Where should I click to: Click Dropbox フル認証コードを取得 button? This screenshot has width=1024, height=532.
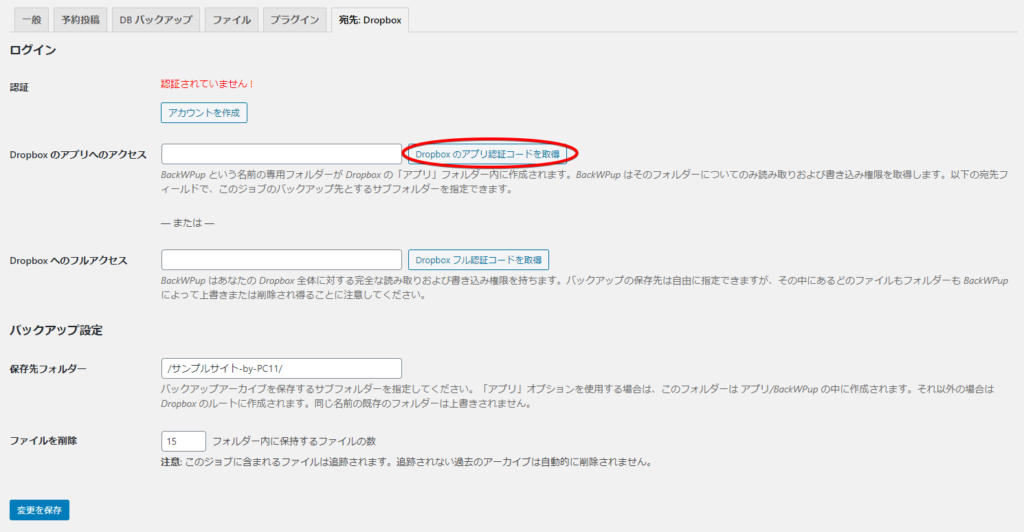click(x=478, y=260)
